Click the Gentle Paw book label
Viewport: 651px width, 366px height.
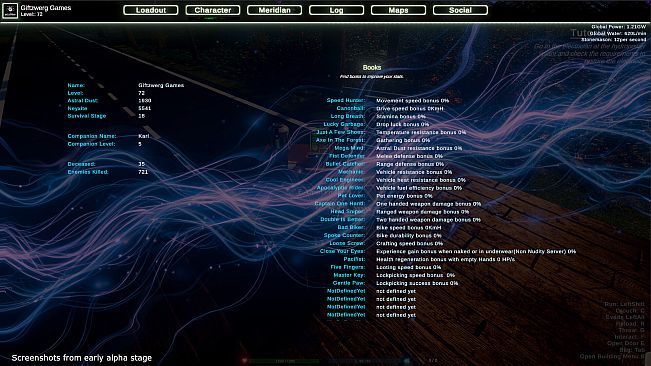pyautogui.click(x=349, y=283)
